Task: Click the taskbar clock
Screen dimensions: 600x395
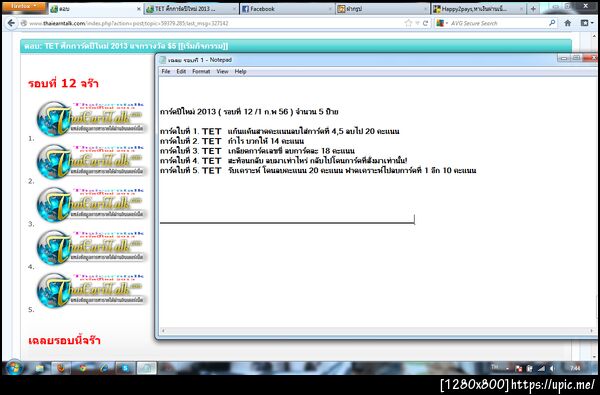Action: pyautogui.click(x=575, y=368)
